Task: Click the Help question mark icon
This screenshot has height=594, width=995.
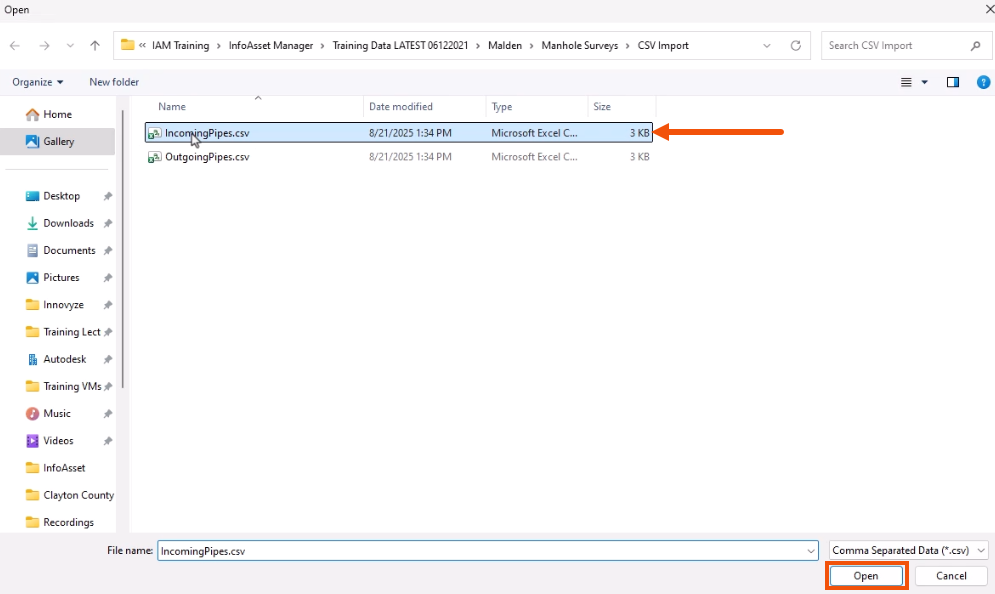Action: (x=983, y=82)
